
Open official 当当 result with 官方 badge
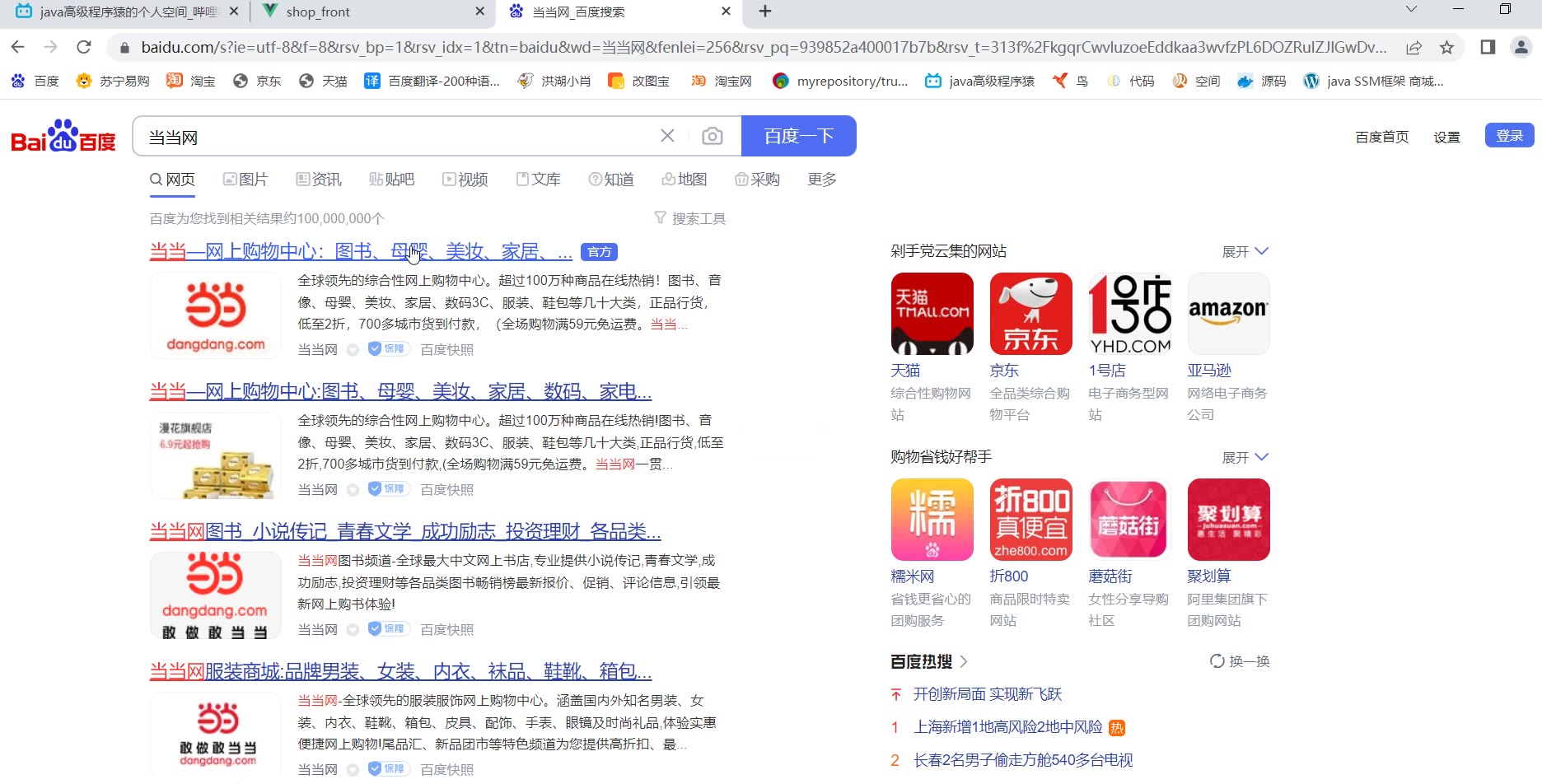(x=361, y=251)
